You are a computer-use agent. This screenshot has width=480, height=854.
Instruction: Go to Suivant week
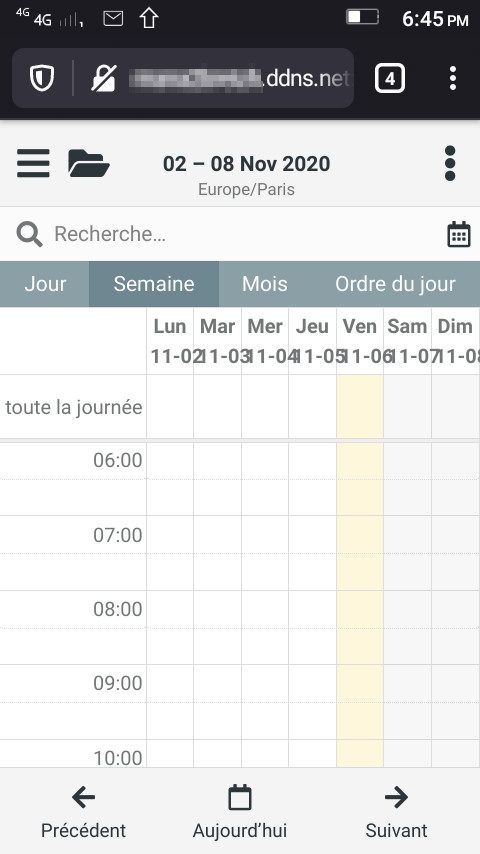(396, 812)
